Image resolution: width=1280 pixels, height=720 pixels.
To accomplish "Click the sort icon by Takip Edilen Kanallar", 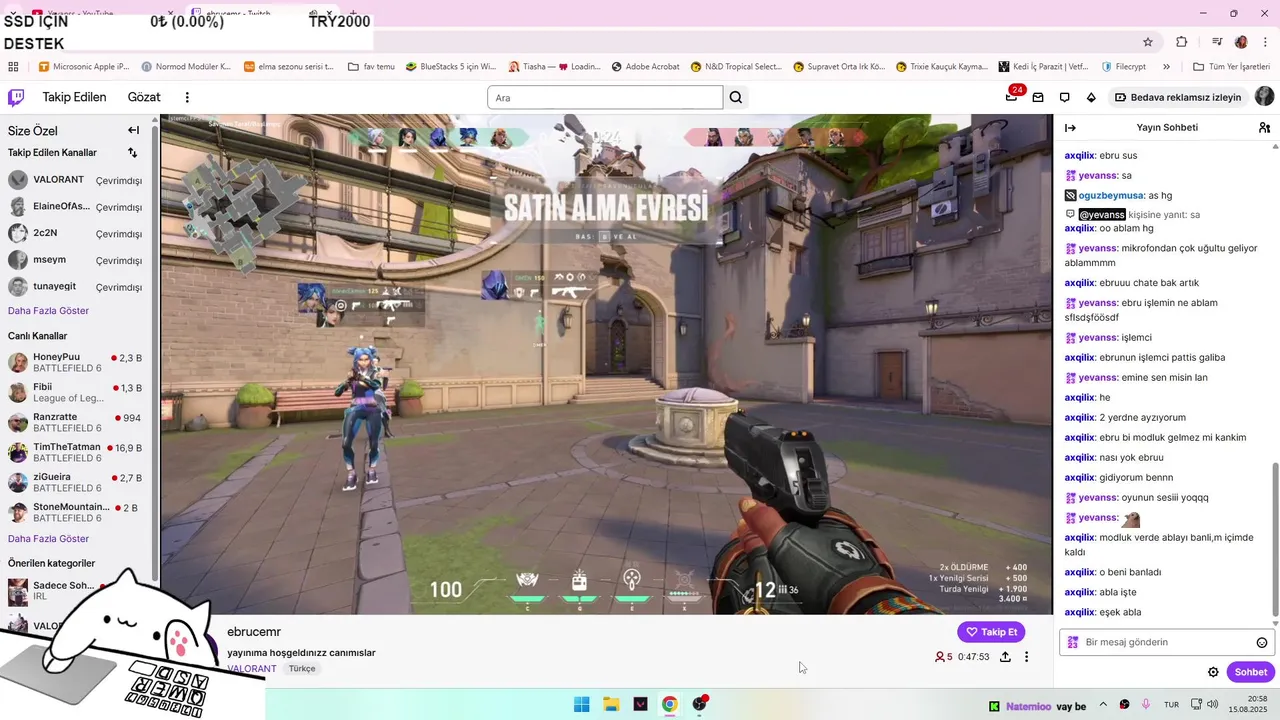I will 132,153.
